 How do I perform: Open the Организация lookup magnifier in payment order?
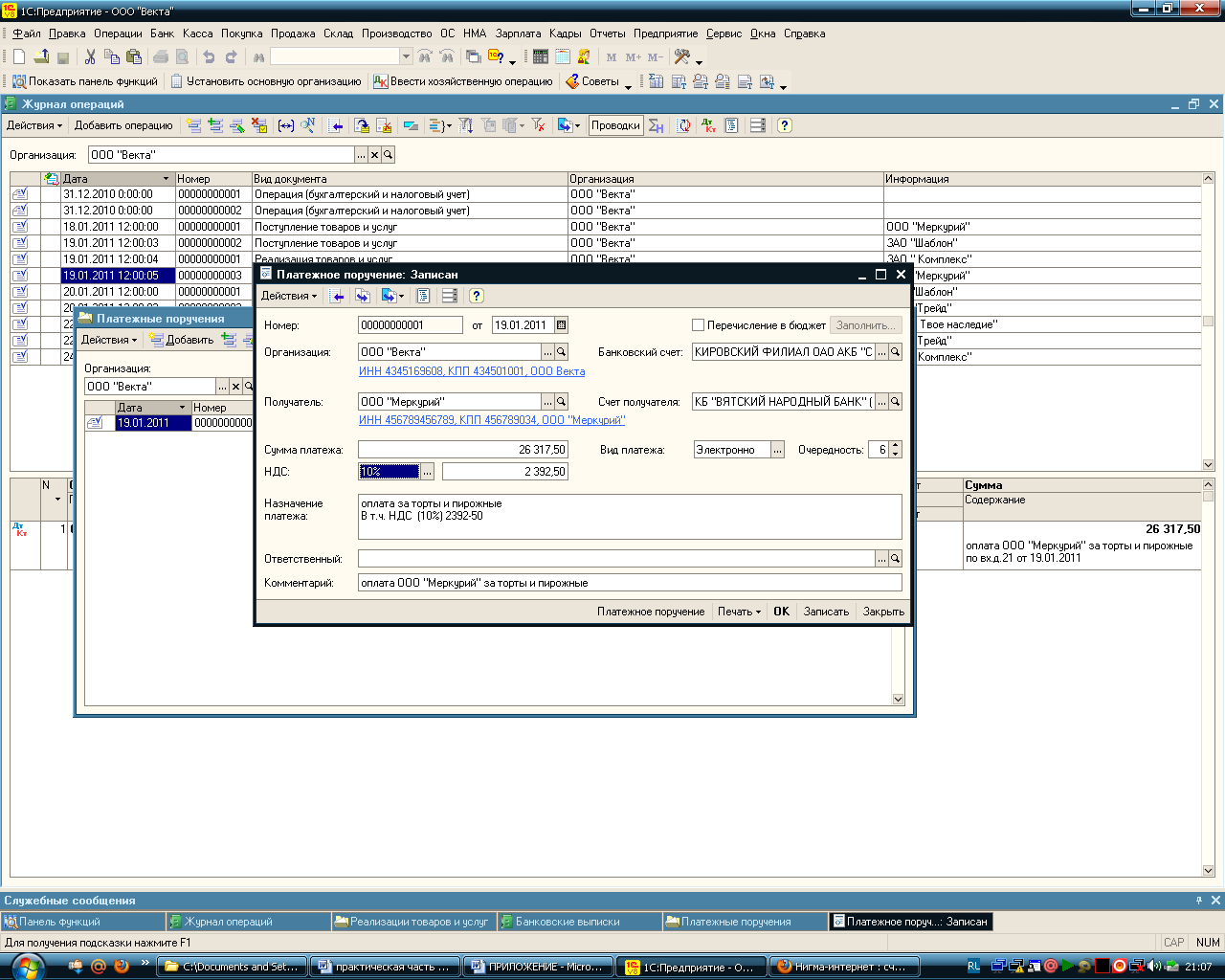pos(562,352)
